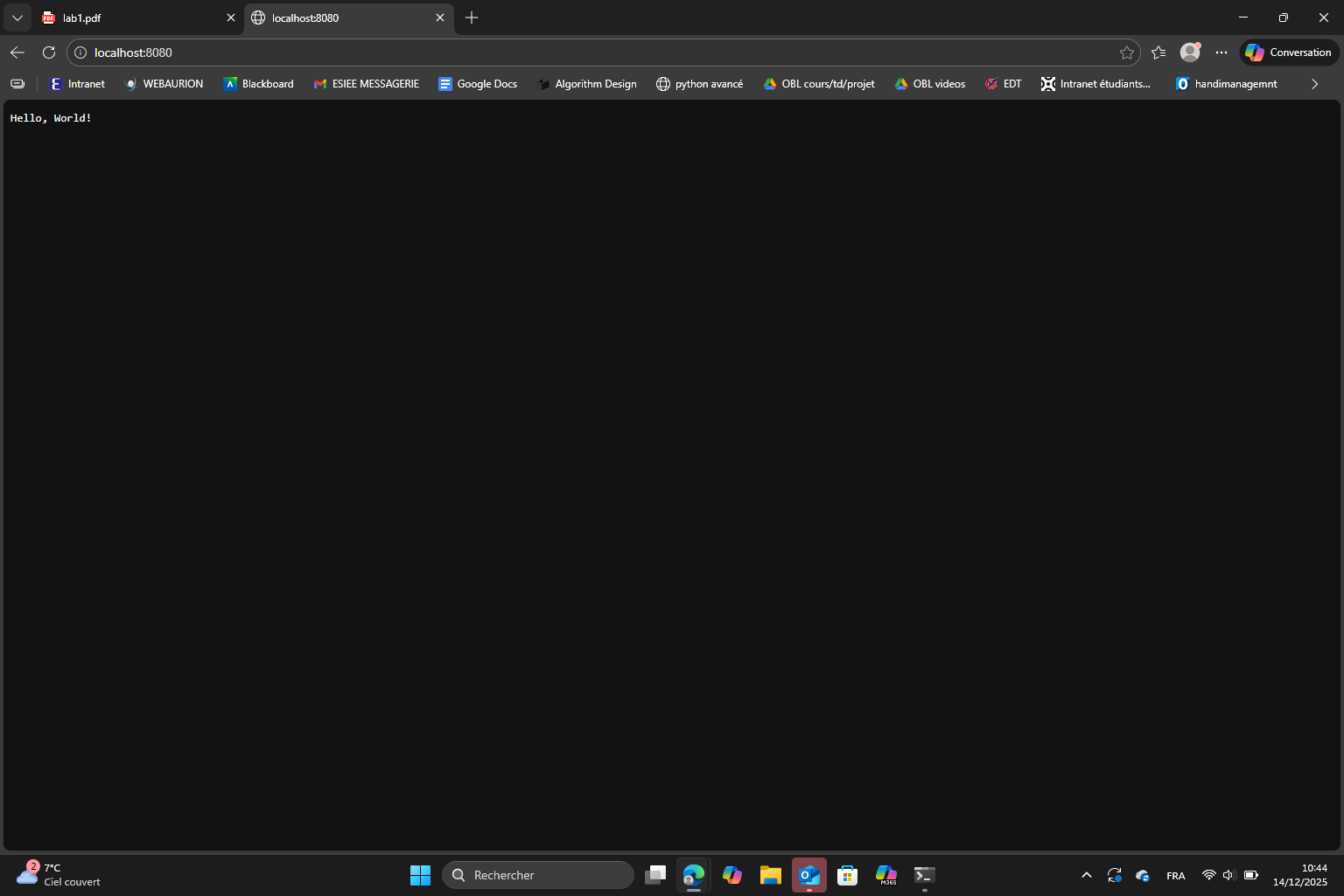This screenshot has width=1344, height=896.
Task: Click the FRA language indicator
Action: (x=1175, y=874)
